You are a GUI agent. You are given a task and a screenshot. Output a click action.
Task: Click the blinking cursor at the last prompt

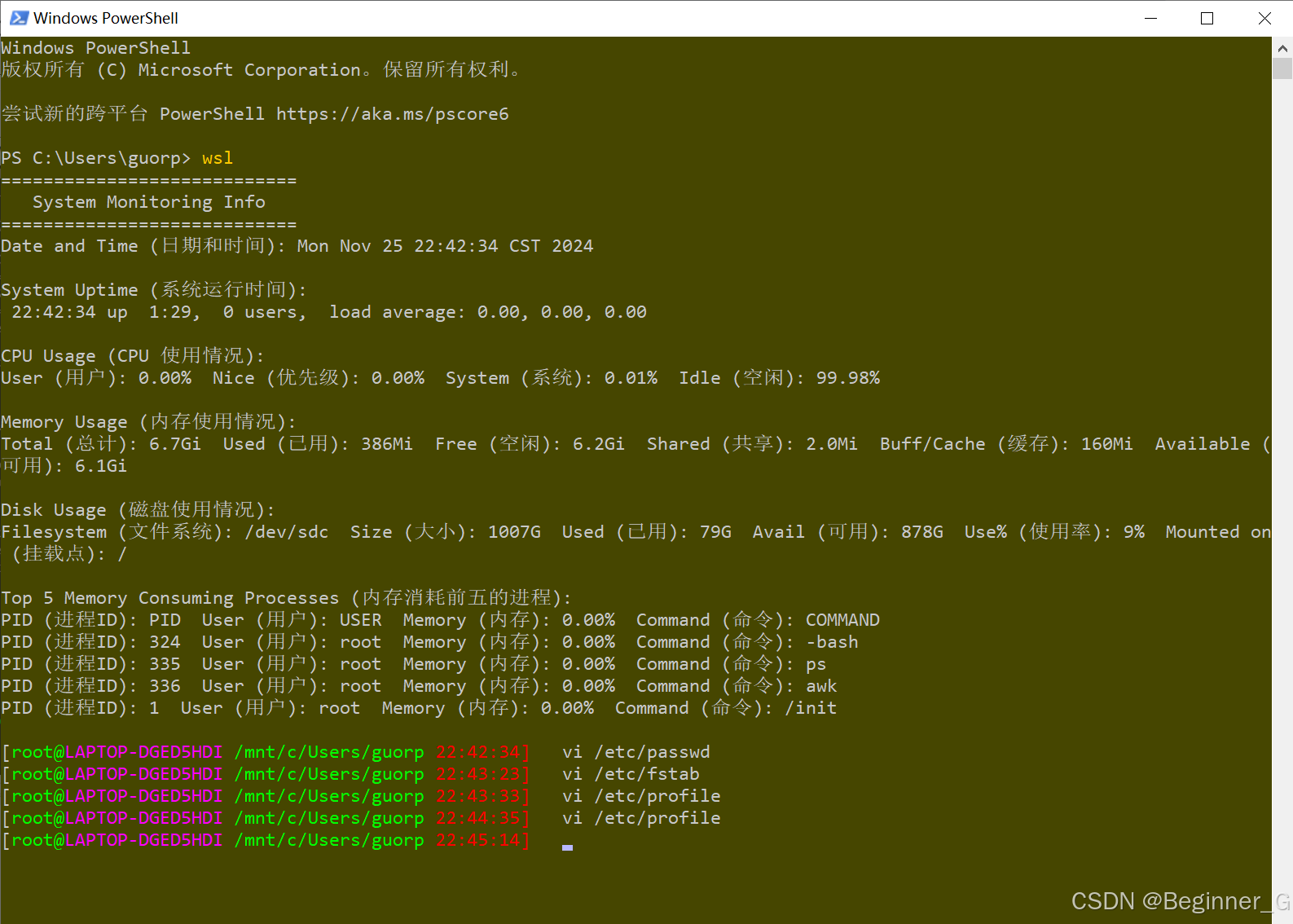point(567,847)
